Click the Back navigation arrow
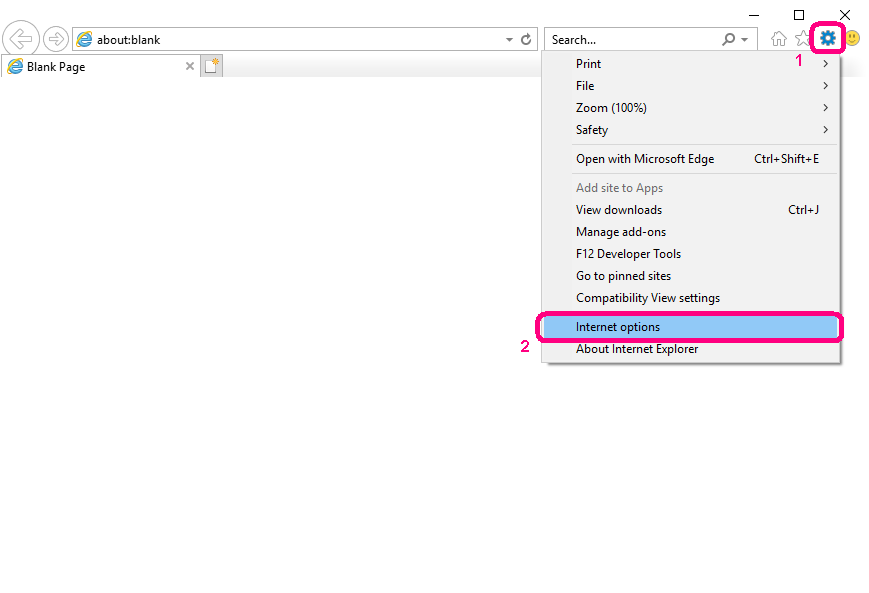The image size is (869, 593). coord(21,39)
